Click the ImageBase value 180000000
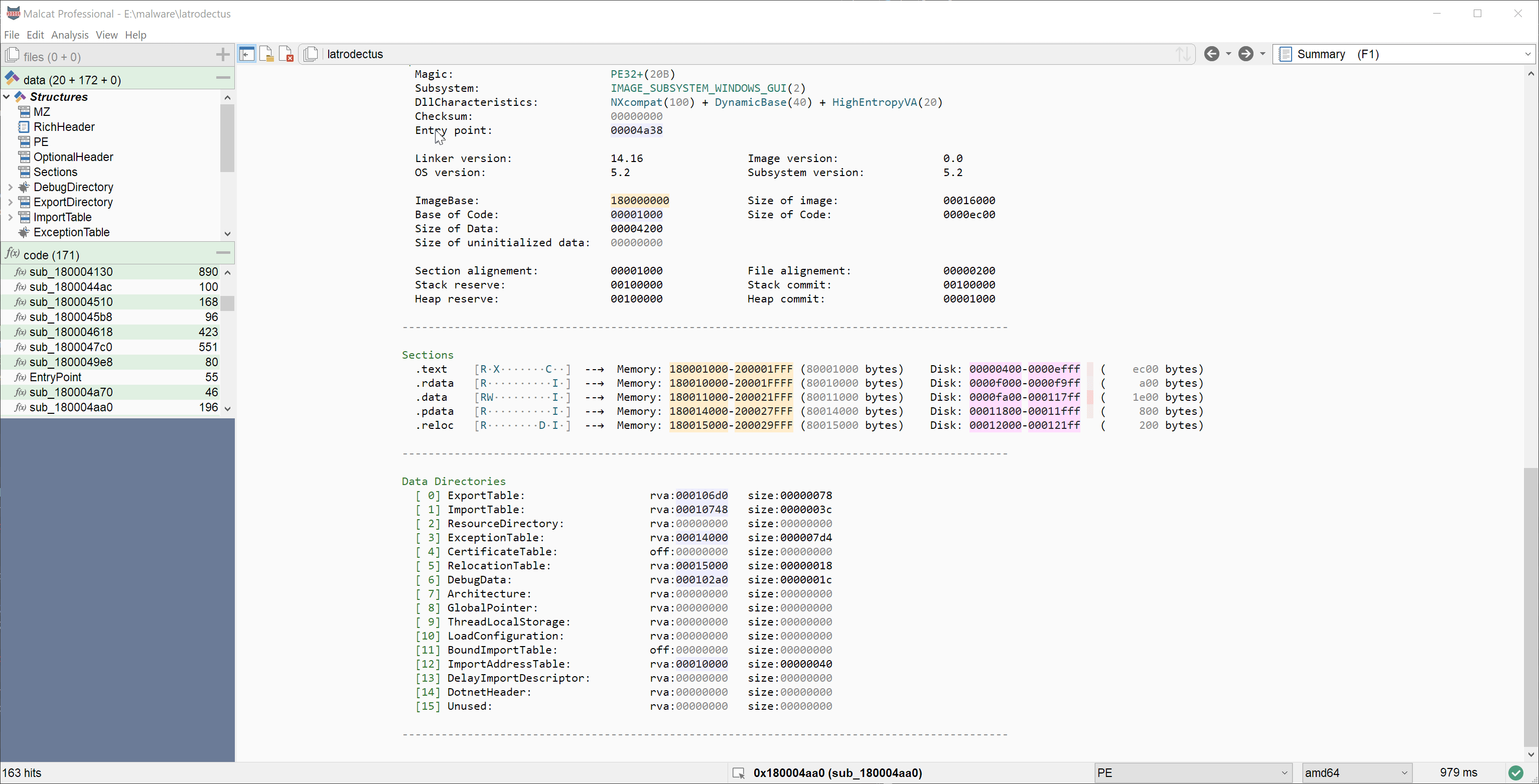Viewport: 1539px width, 784px height. click(x=640, y=201)
